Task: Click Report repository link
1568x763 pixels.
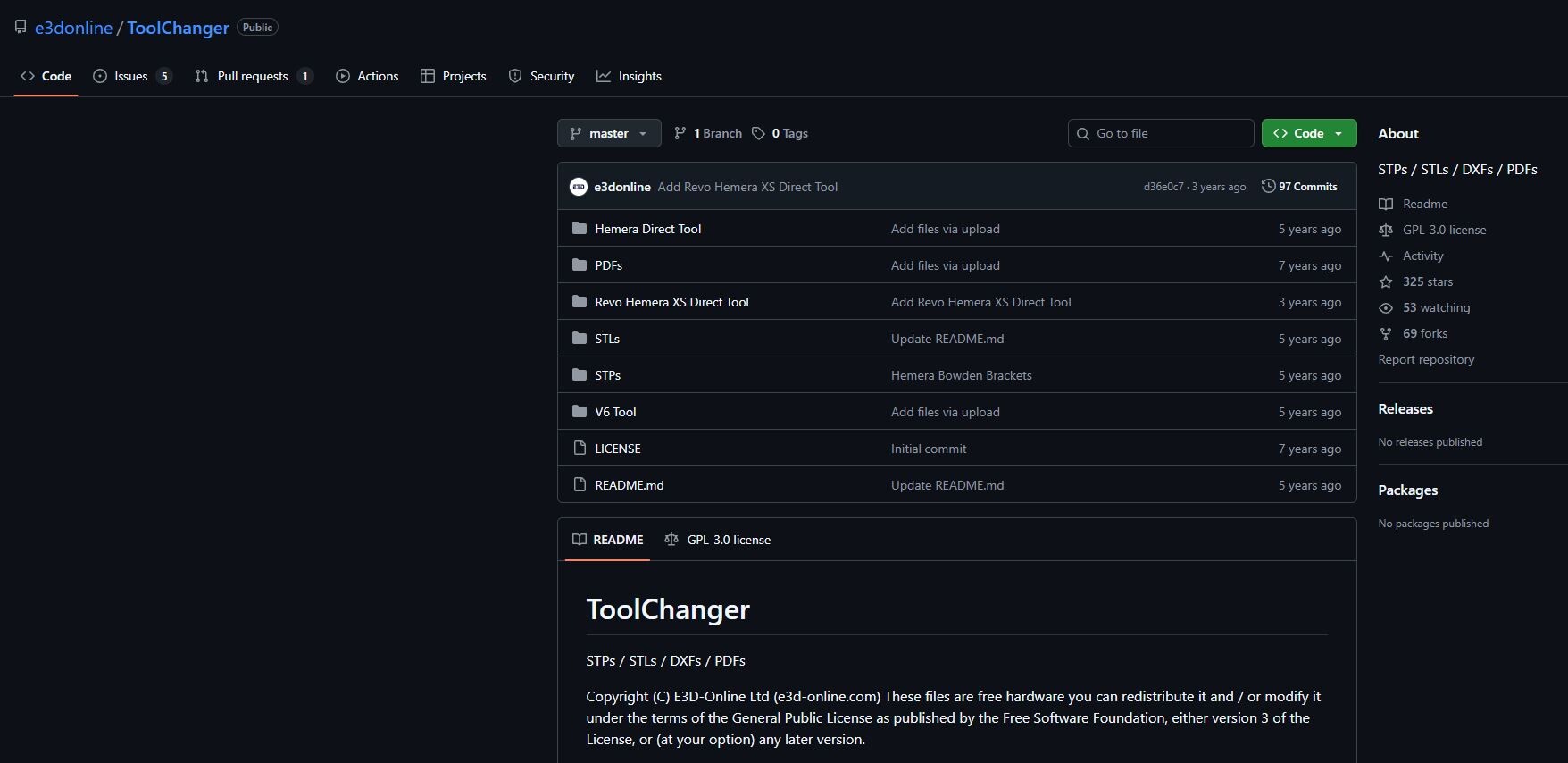Action: coord(1426,359)
